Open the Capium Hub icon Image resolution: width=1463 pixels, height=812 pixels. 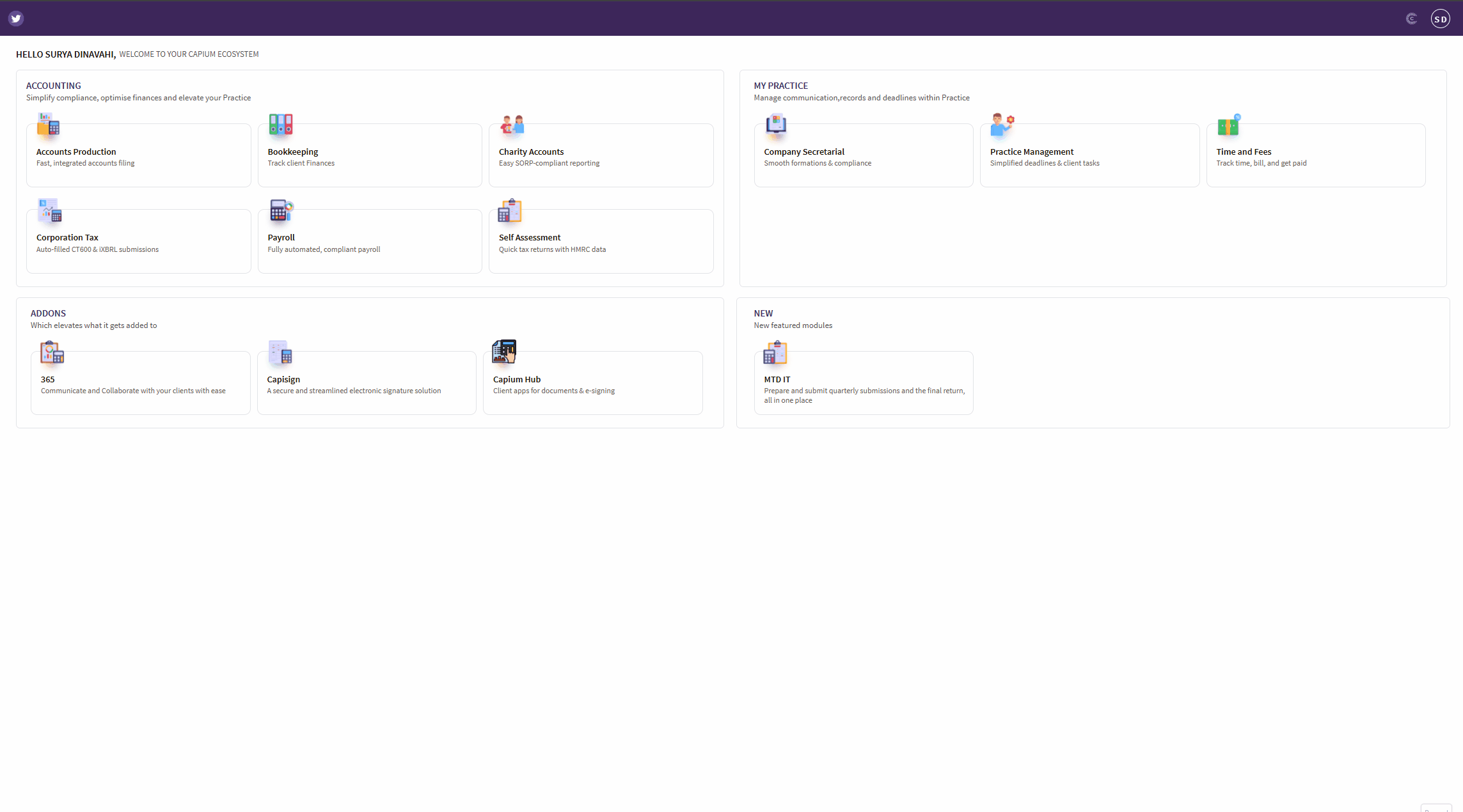coord(504,352)
